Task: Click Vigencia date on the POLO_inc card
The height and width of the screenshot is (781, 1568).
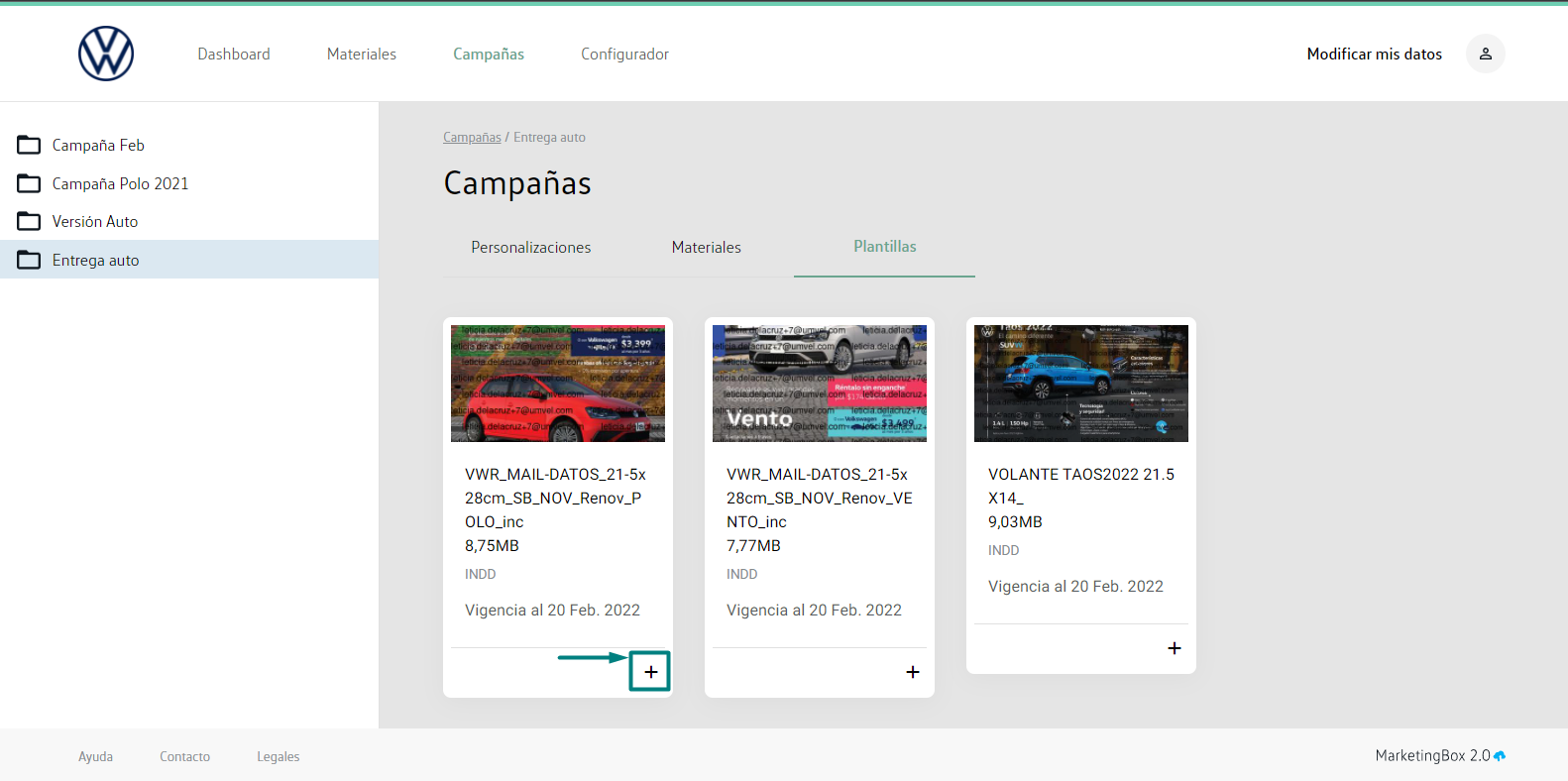Action: (552, 611)
